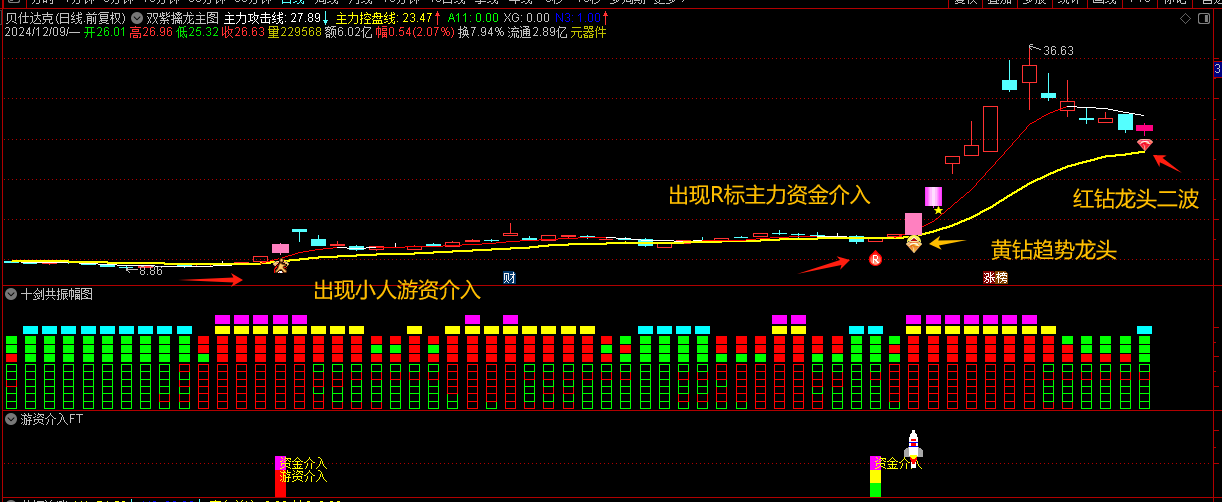Click the 8.86 low price label

(x=150, y=271)
